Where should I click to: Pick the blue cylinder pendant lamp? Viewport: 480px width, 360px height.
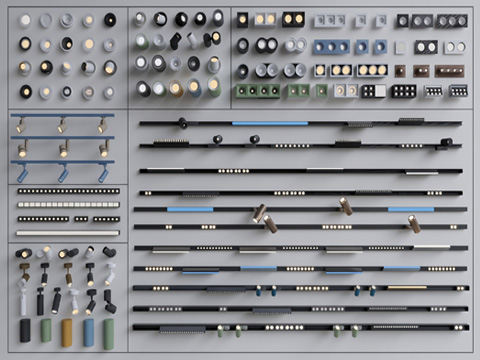pos(89,332)
